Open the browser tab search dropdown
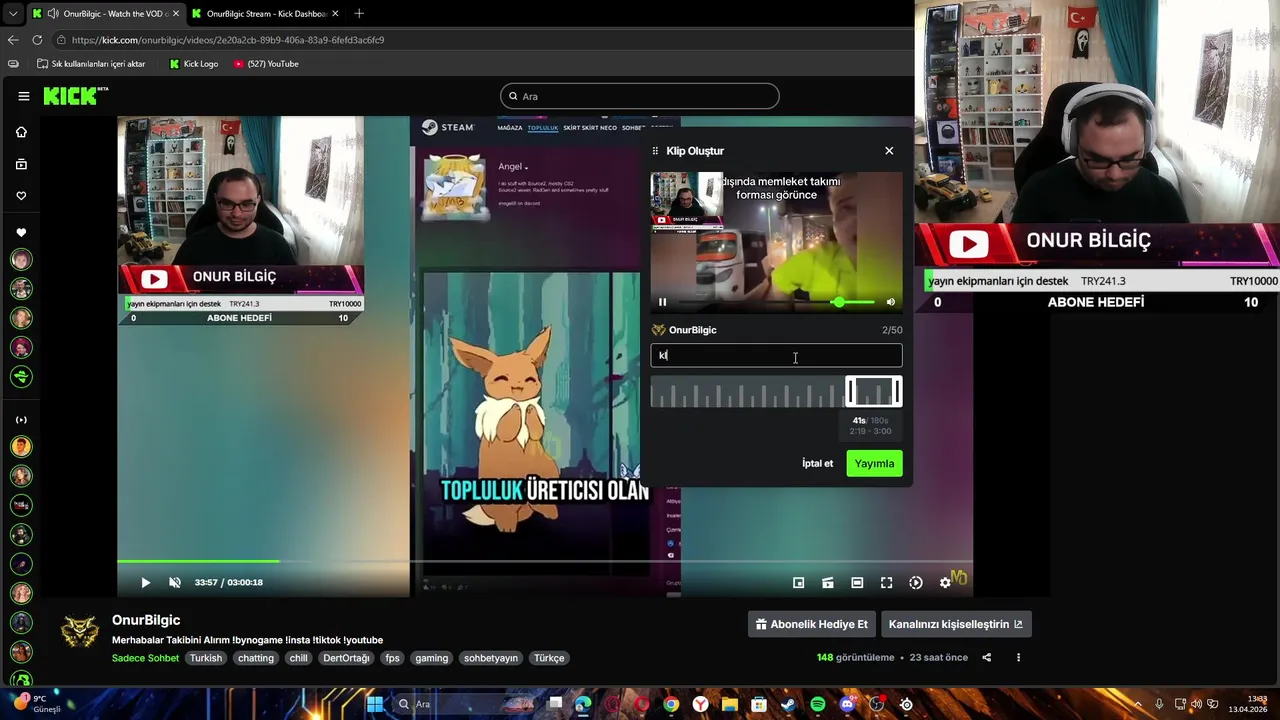The height and width of the screenshot is (720, 1280). (x=12, y=14)
